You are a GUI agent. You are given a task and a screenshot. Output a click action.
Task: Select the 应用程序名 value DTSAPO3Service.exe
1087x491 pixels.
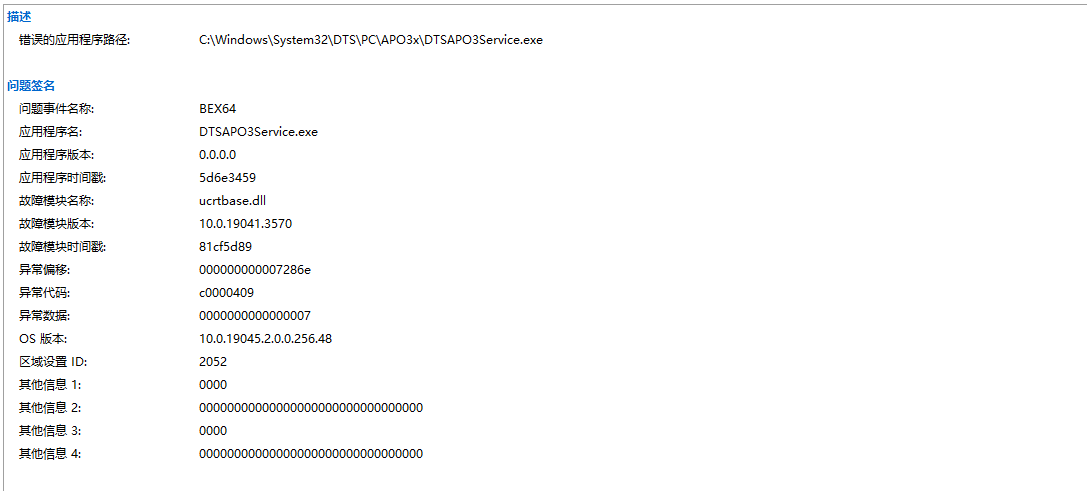coord(258,131)
